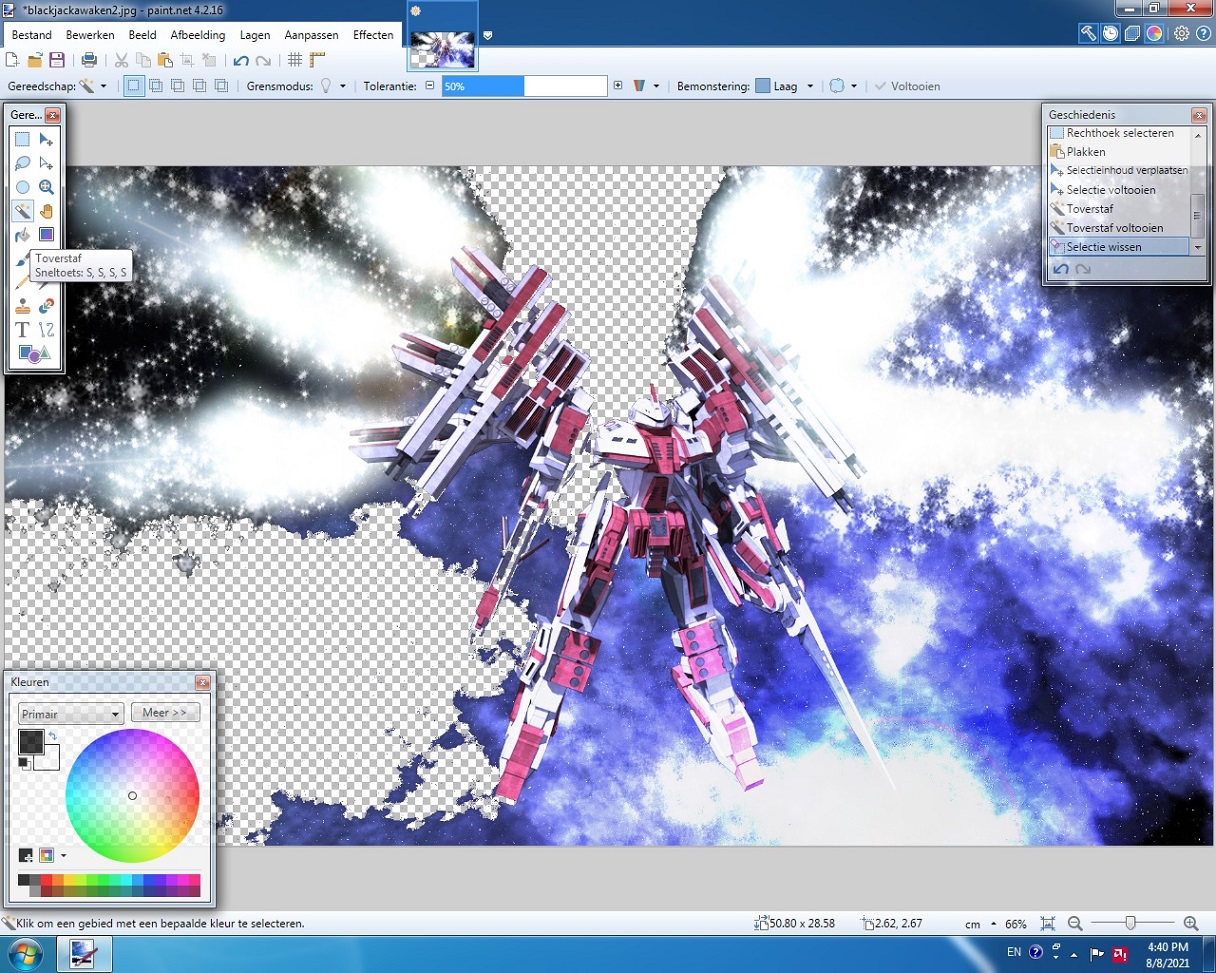Toggle the Colors window button at top right
Screen dimensions: 1216x973
pyautogui.click(x=1154, y=33)
